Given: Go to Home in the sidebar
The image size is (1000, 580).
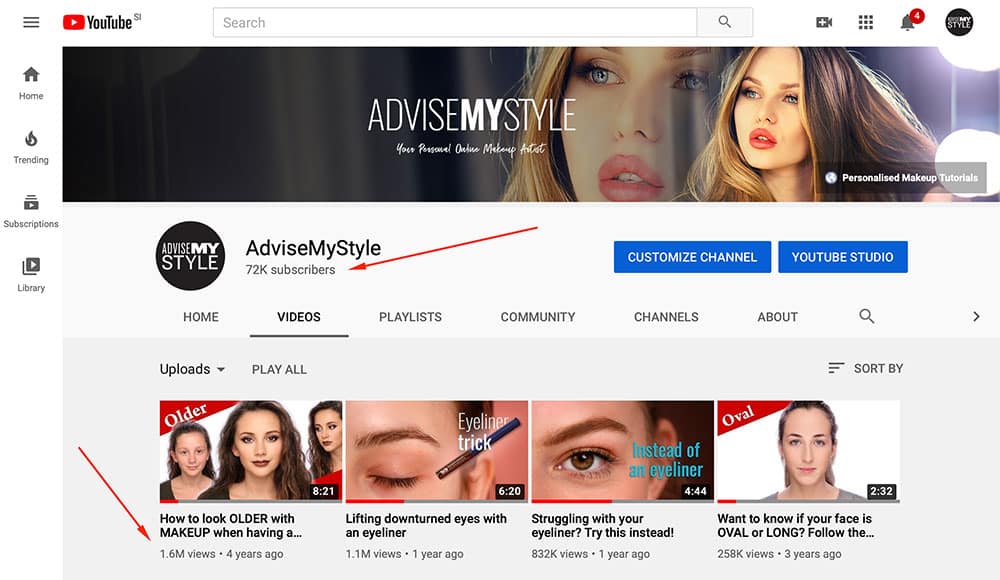Looking at the screenshot, I should click(31, 83).
